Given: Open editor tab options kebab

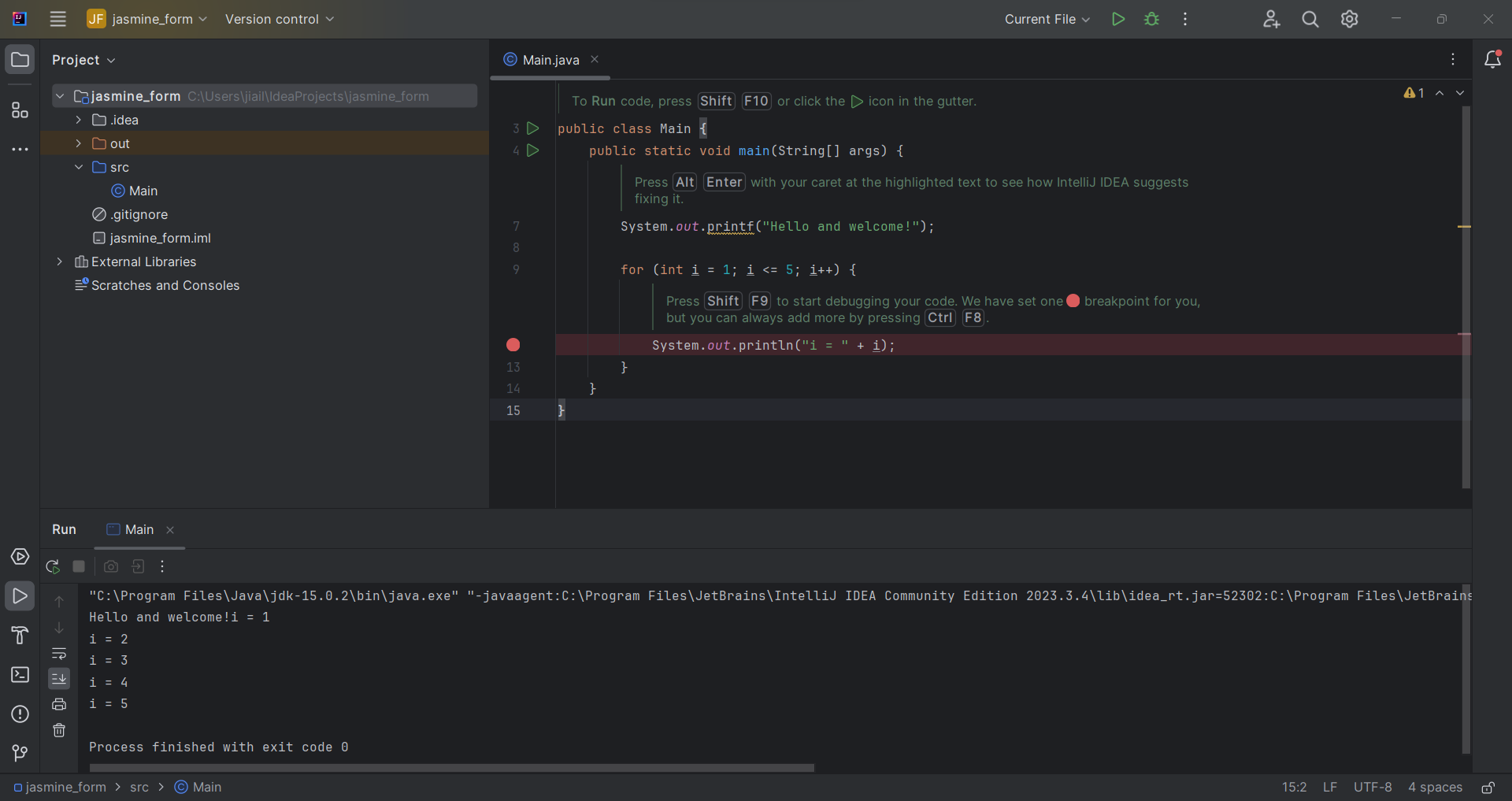Looking at the screenshot, I should click(1453, 59).
